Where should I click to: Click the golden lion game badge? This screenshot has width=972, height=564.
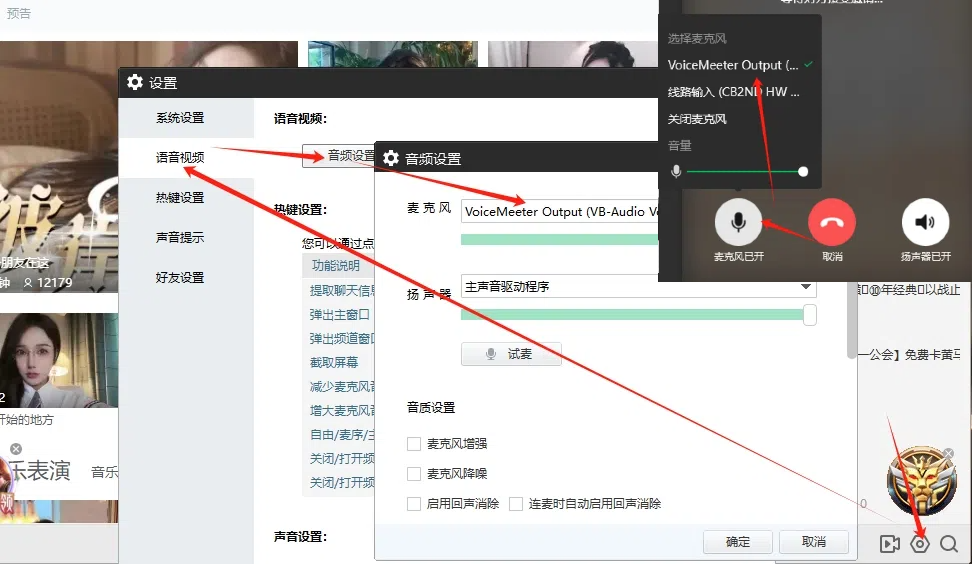click(x=921, y=482)
